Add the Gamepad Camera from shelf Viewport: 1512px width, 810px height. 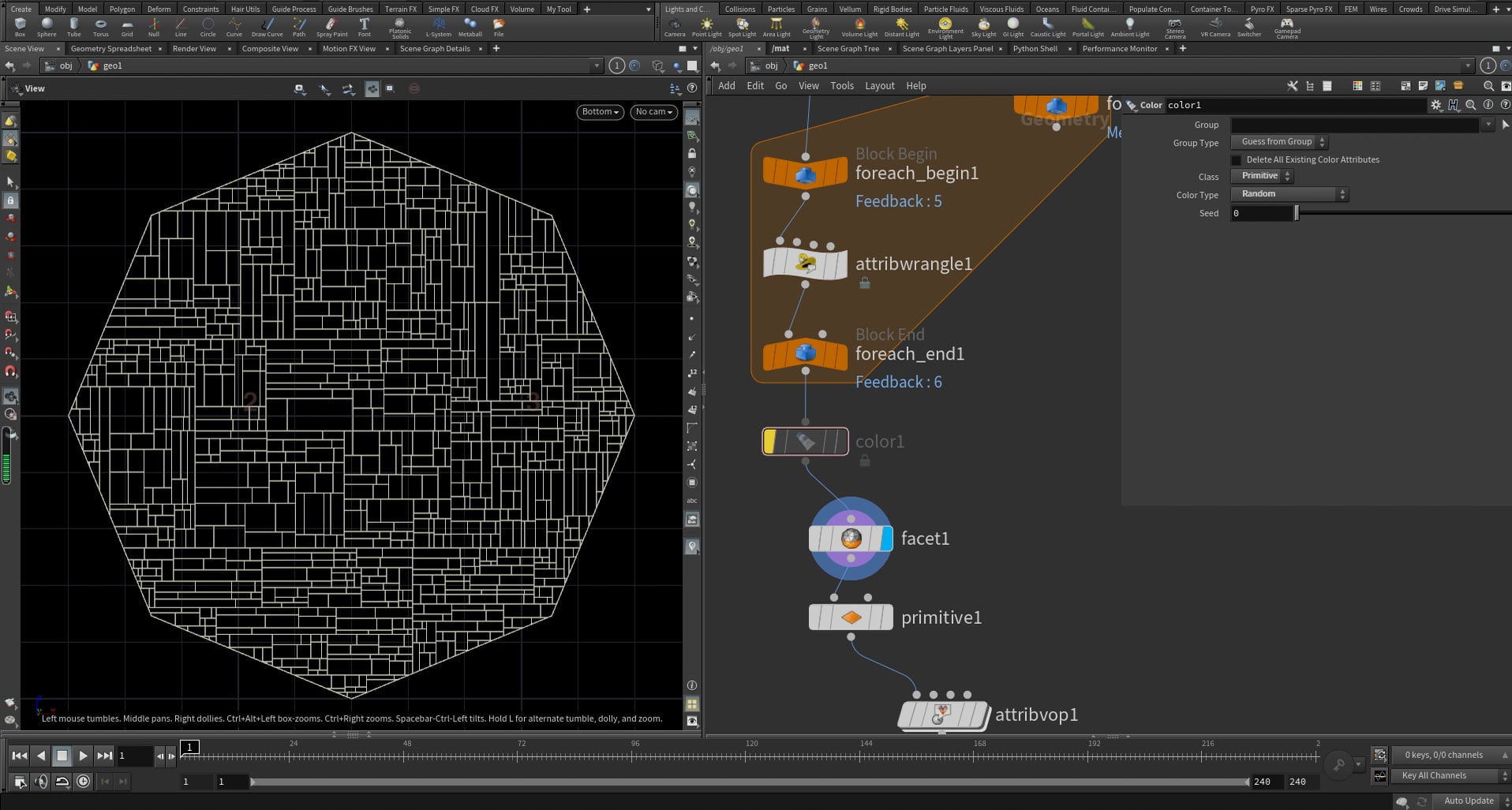(1286, 28)
